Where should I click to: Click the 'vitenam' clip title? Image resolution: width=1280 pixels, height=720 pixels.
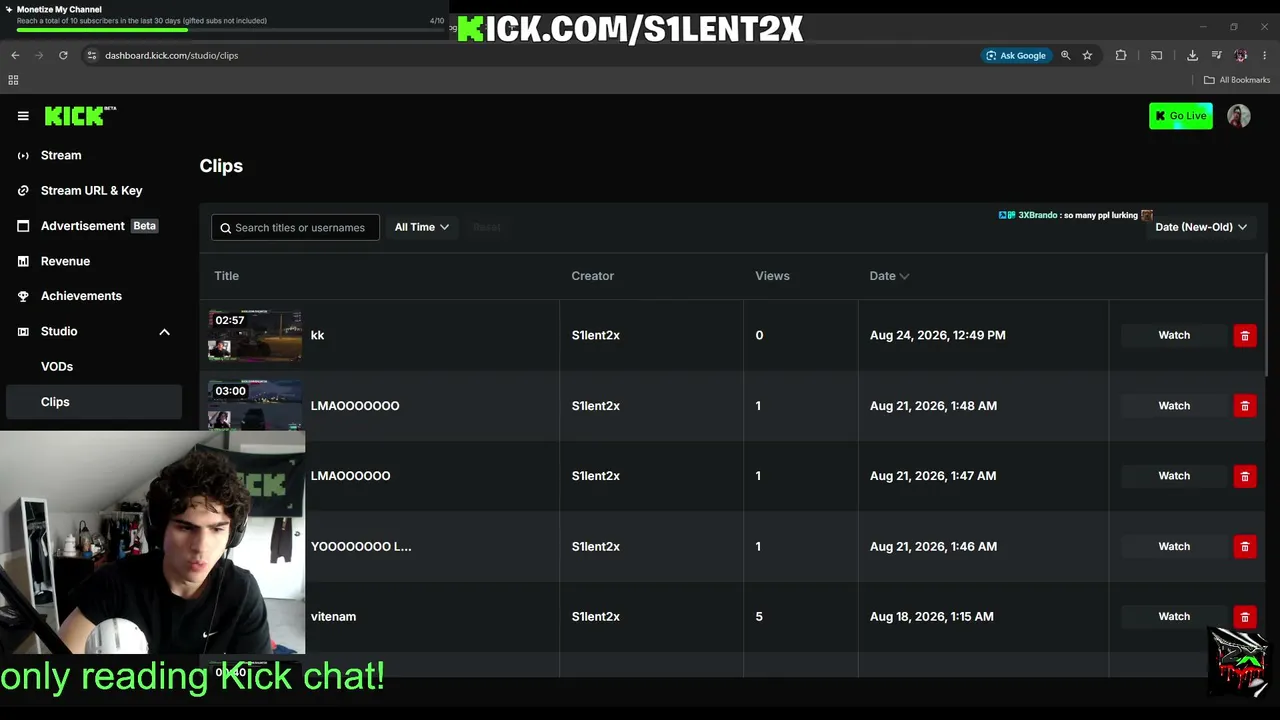333,617
